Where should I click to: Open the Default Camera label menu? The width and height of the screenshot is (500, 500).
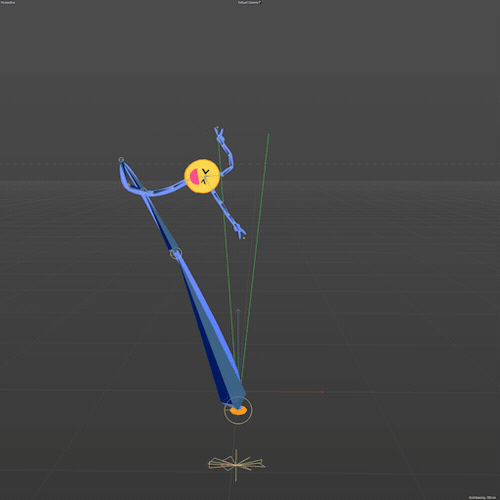[250, 2]
